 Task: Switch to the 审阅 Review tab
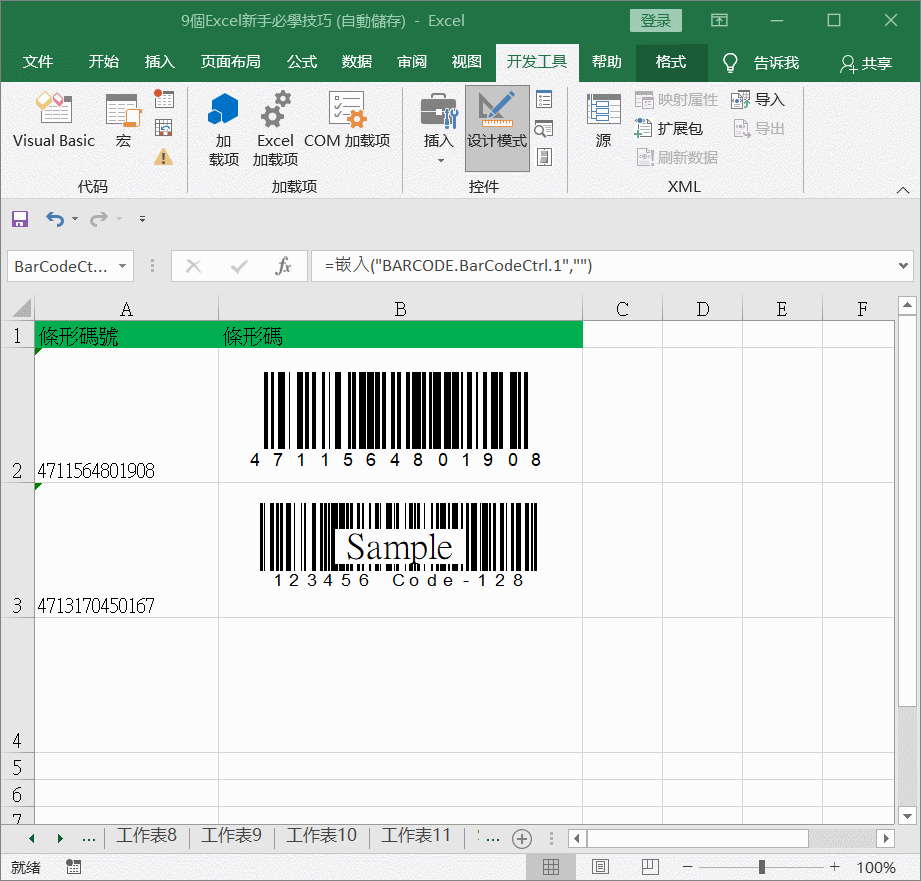(412, 62)
